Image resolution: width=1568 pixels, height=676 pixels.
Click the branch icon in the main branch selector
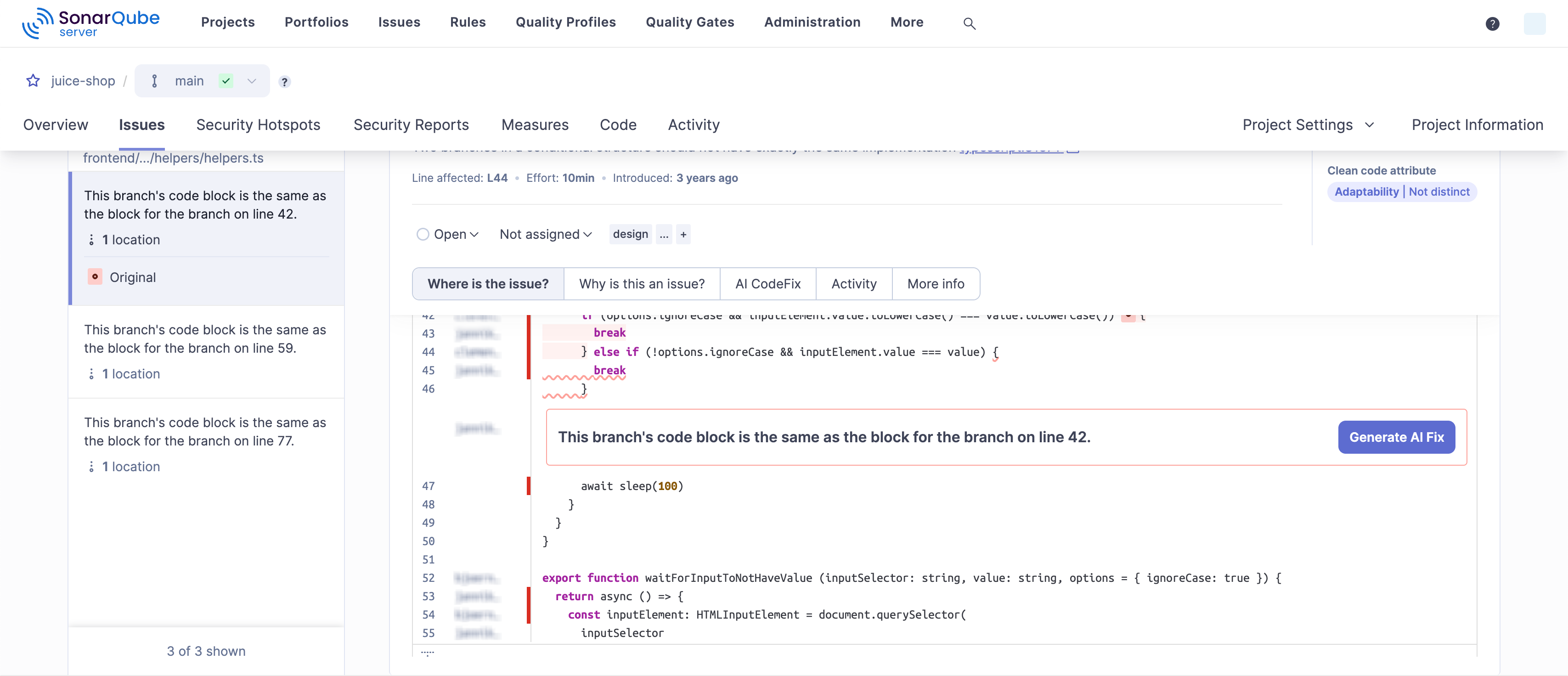pos(155,80)
